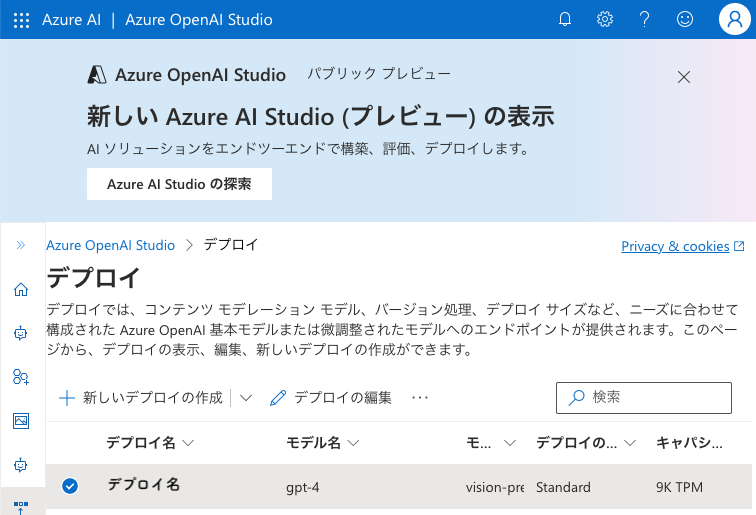The height and width of the screenshot is (515, 756).
Task: Open the DALL-E image sidebar icon
Action: pos(21,421)
